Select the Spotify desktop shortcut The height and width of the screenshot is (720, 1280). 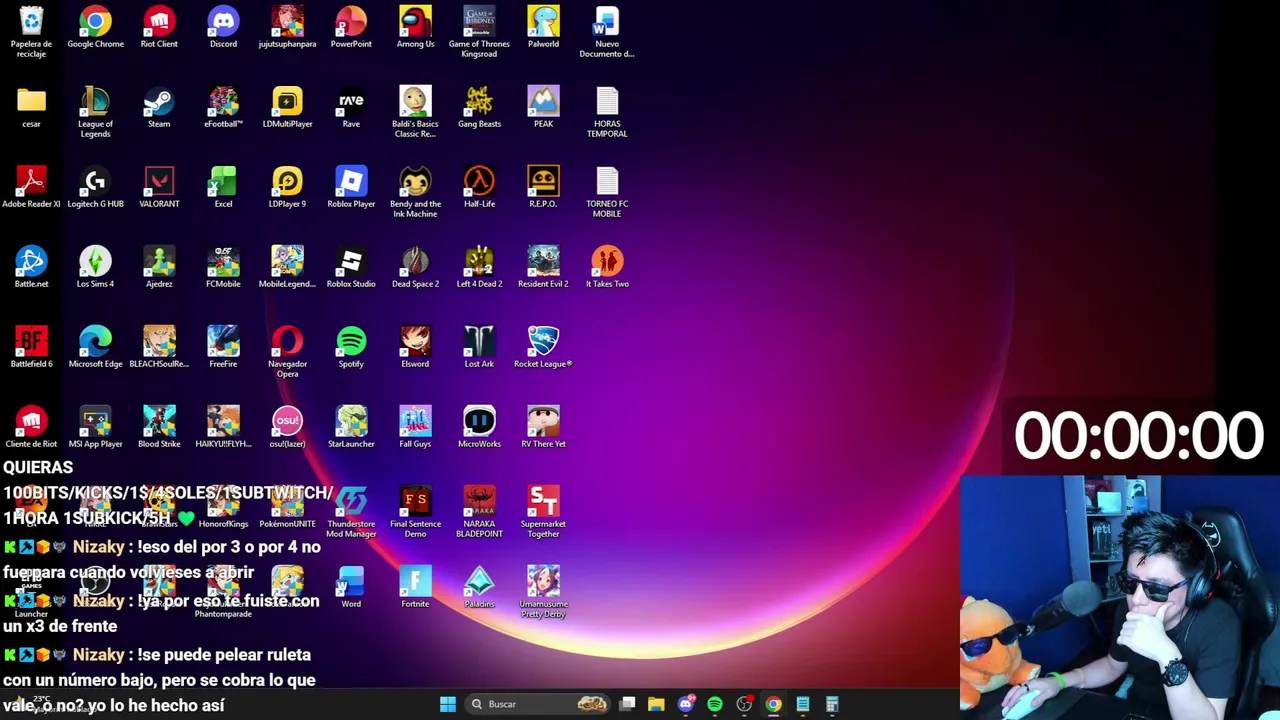click(x=351, y=348)
